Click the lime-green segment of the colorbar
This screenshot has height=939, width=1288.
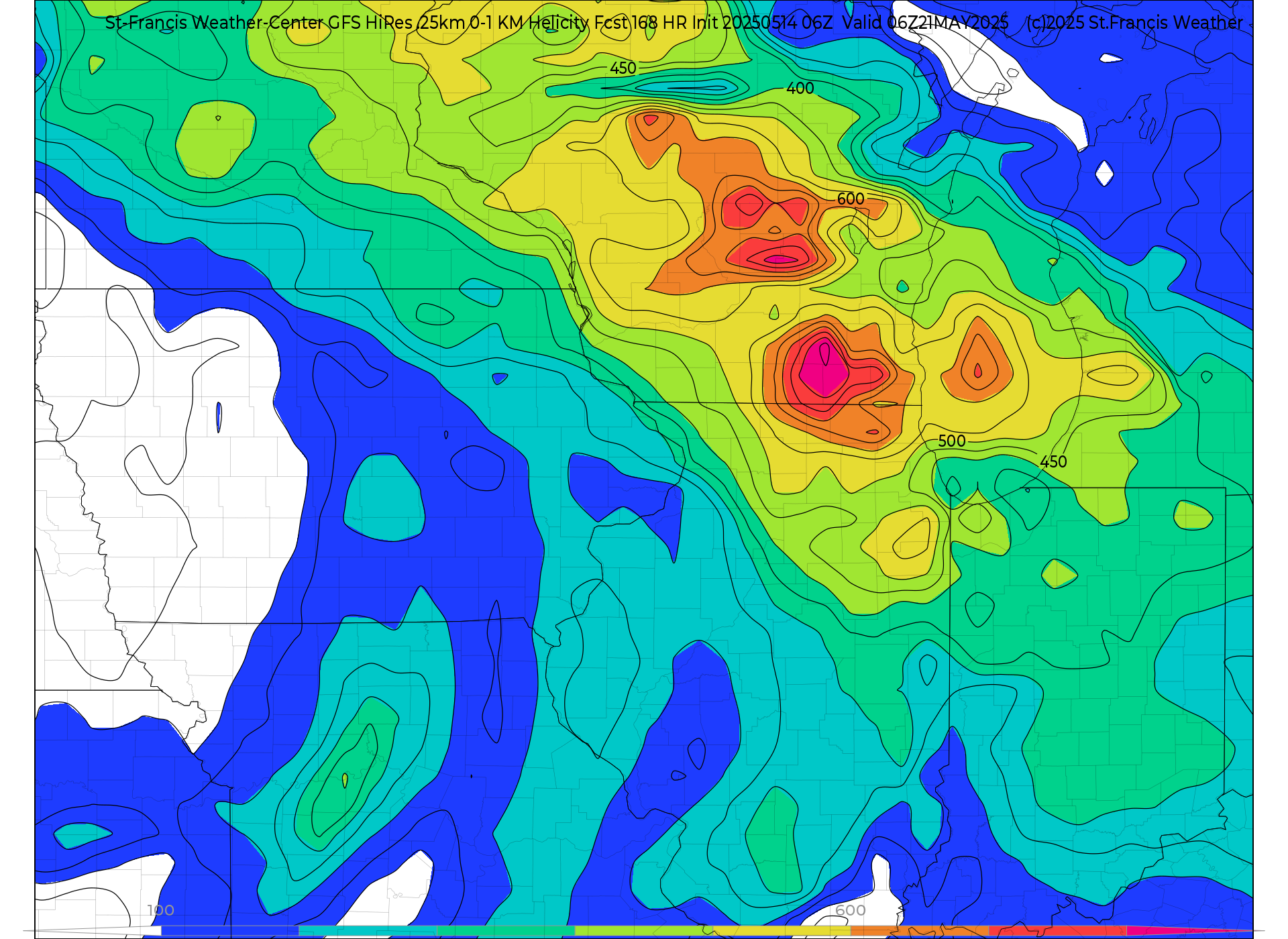pyautogui.click(x=643, y=931)
